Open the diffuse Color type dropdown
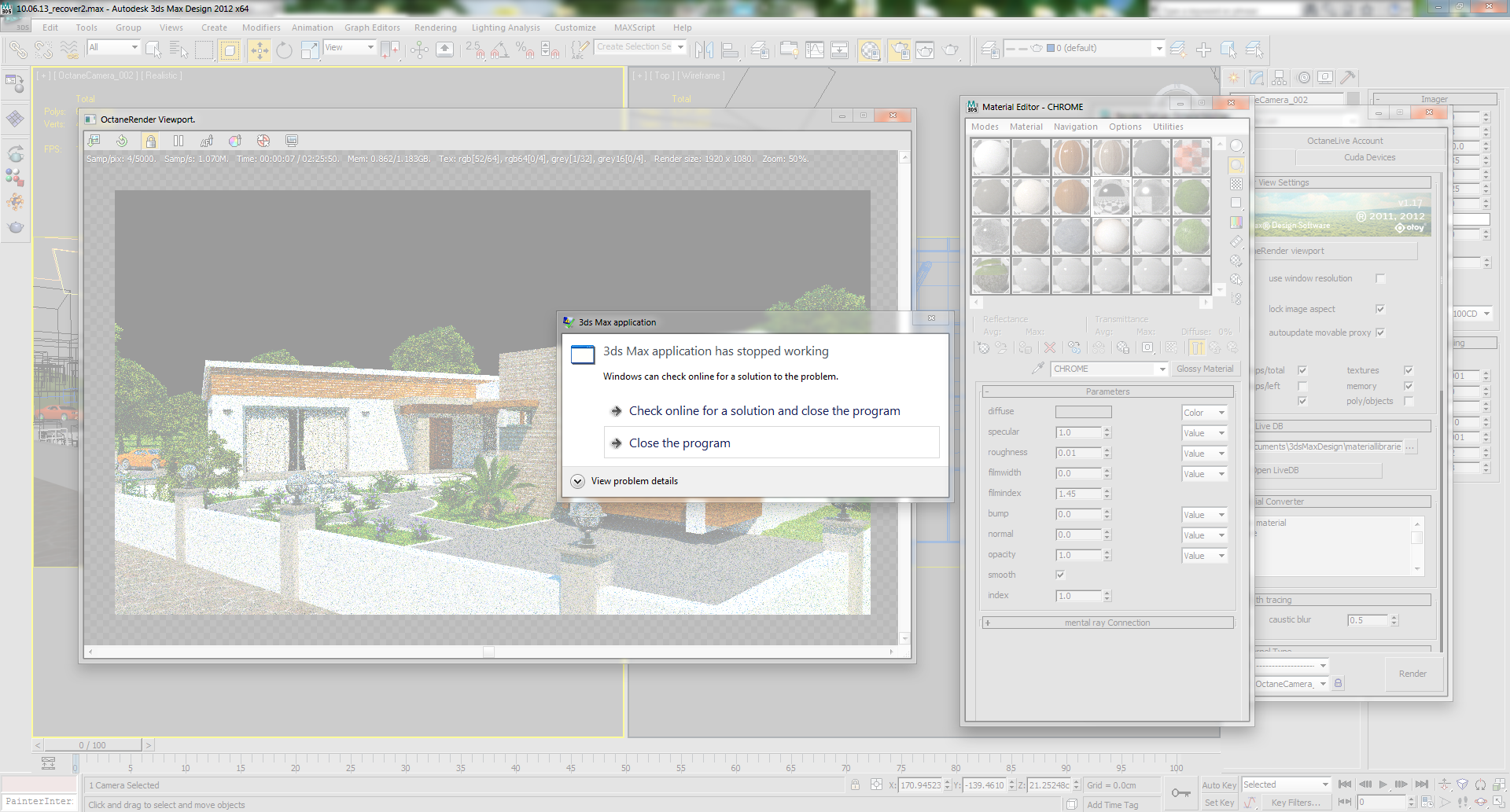 tap(1204, 413)
